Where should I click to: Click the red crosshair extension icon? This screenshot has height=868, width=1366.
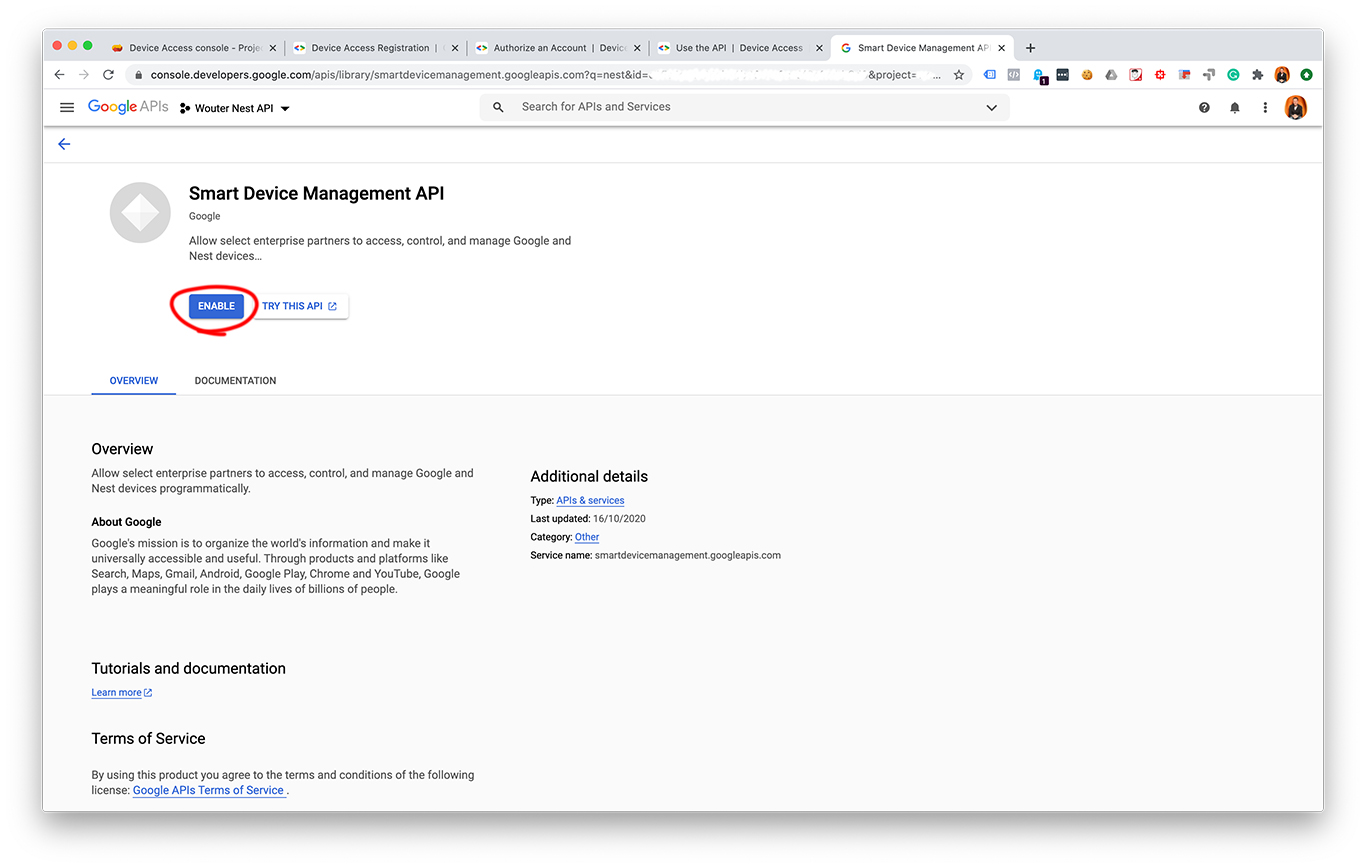[1160, 75]
